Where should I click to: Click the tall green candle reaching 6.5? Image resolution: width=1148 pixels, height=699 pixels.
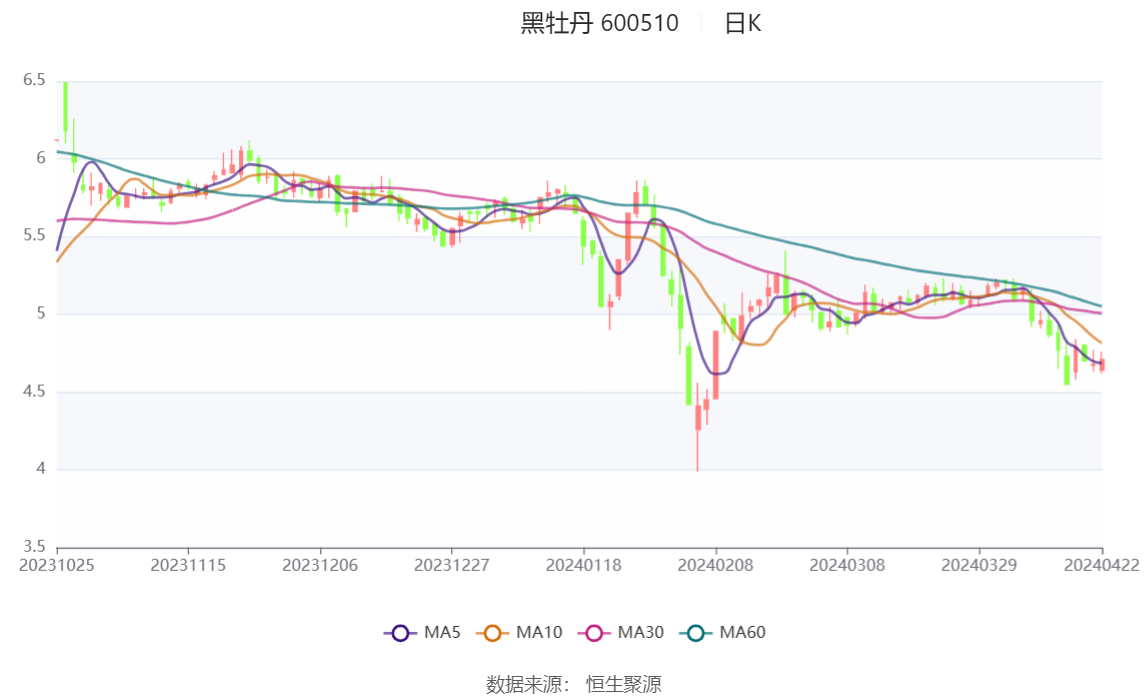pyautogui.click(x=65, y=106)
